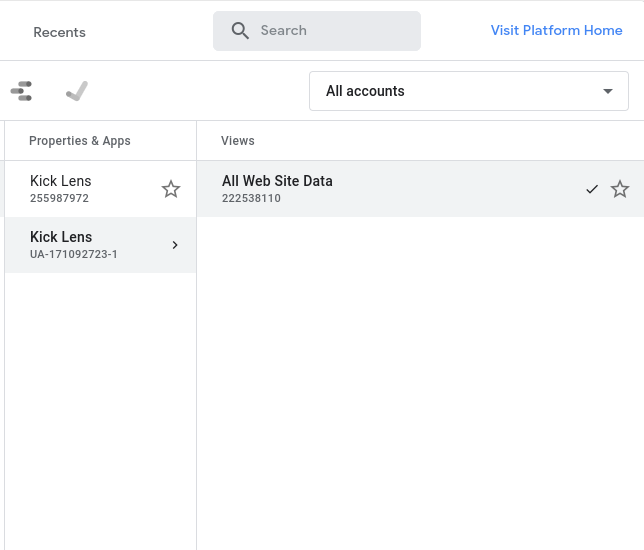The width and height of the screenshot is (644, 550).
Task: Click the Search input field
Action: pos(317,31)
